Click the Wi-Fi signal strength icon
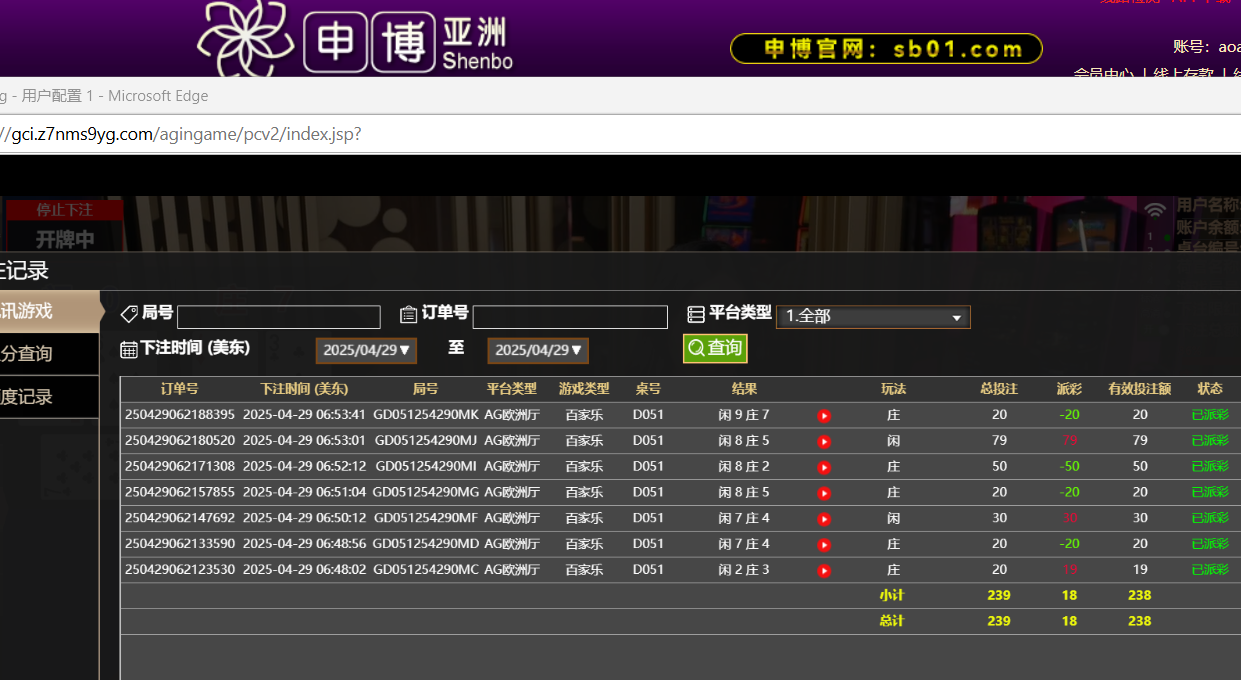The height and width of the screenshot is (680, 1241). point(1155,210)
